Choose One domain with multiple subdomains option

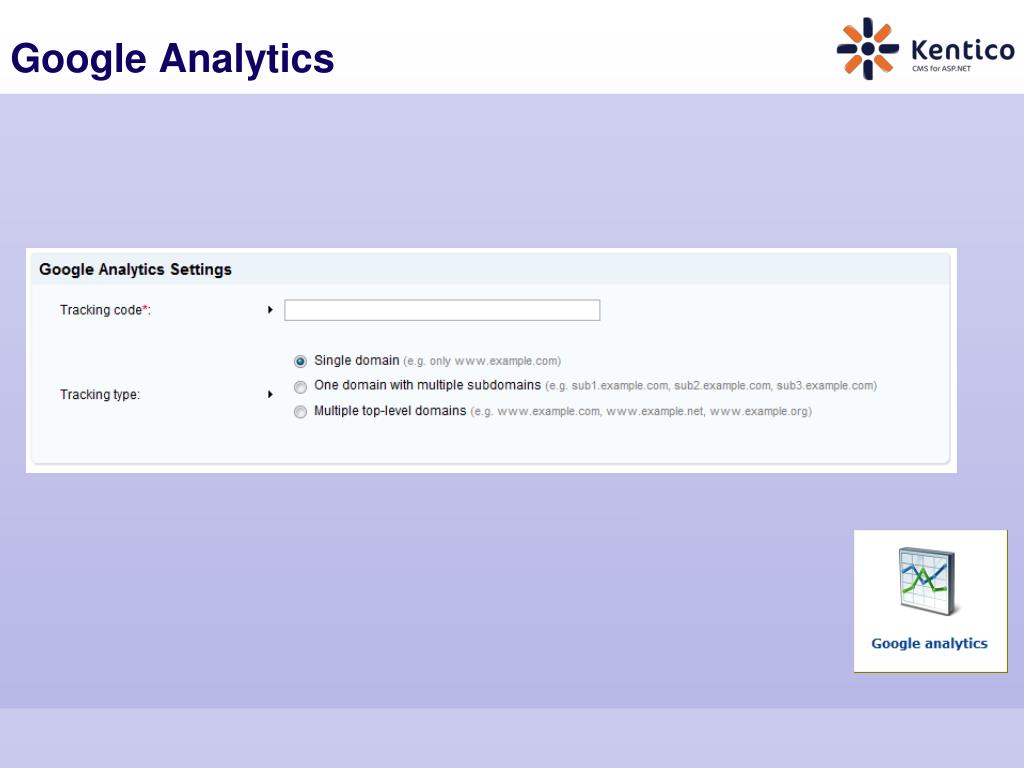(300, 387)
